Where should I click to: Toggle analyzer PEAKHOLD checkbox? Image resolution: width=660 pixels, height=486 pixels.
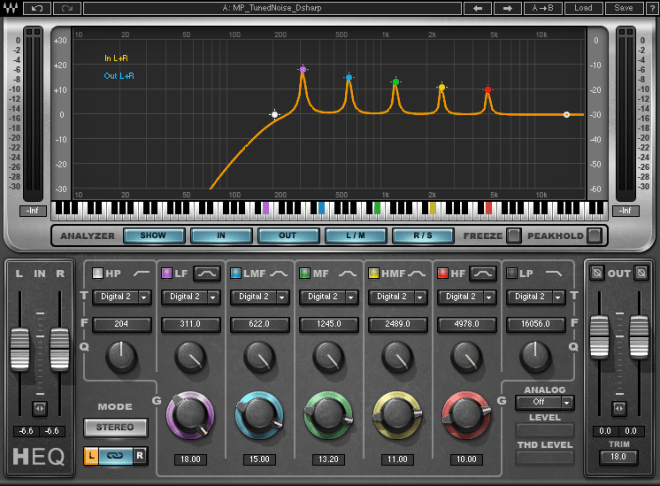coord(594,236)
